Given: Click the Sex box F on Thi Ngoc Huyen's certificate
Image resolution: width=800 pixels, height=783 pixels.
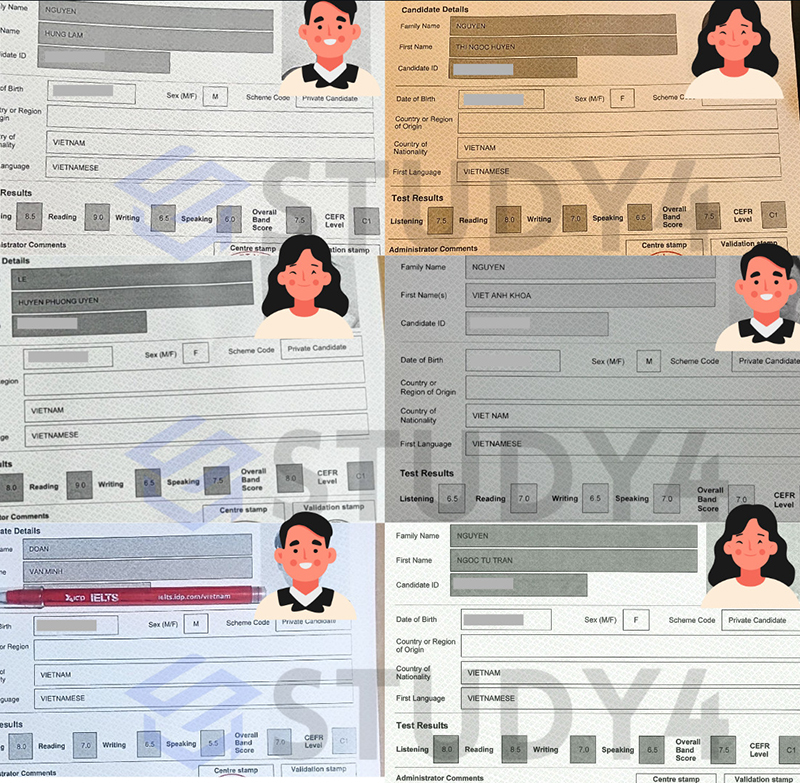Looking at the screenshot, I should click(622, 98).
